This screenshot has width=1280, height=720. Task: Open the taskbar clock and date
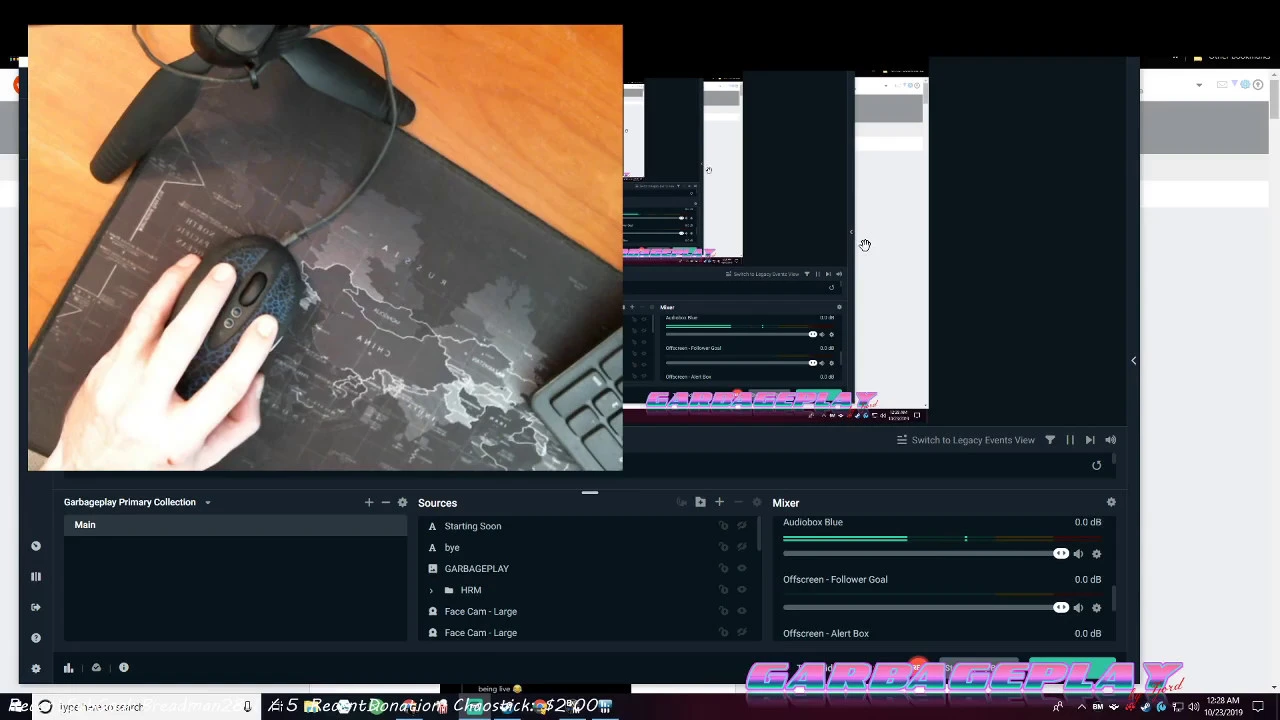(1224, 706)
